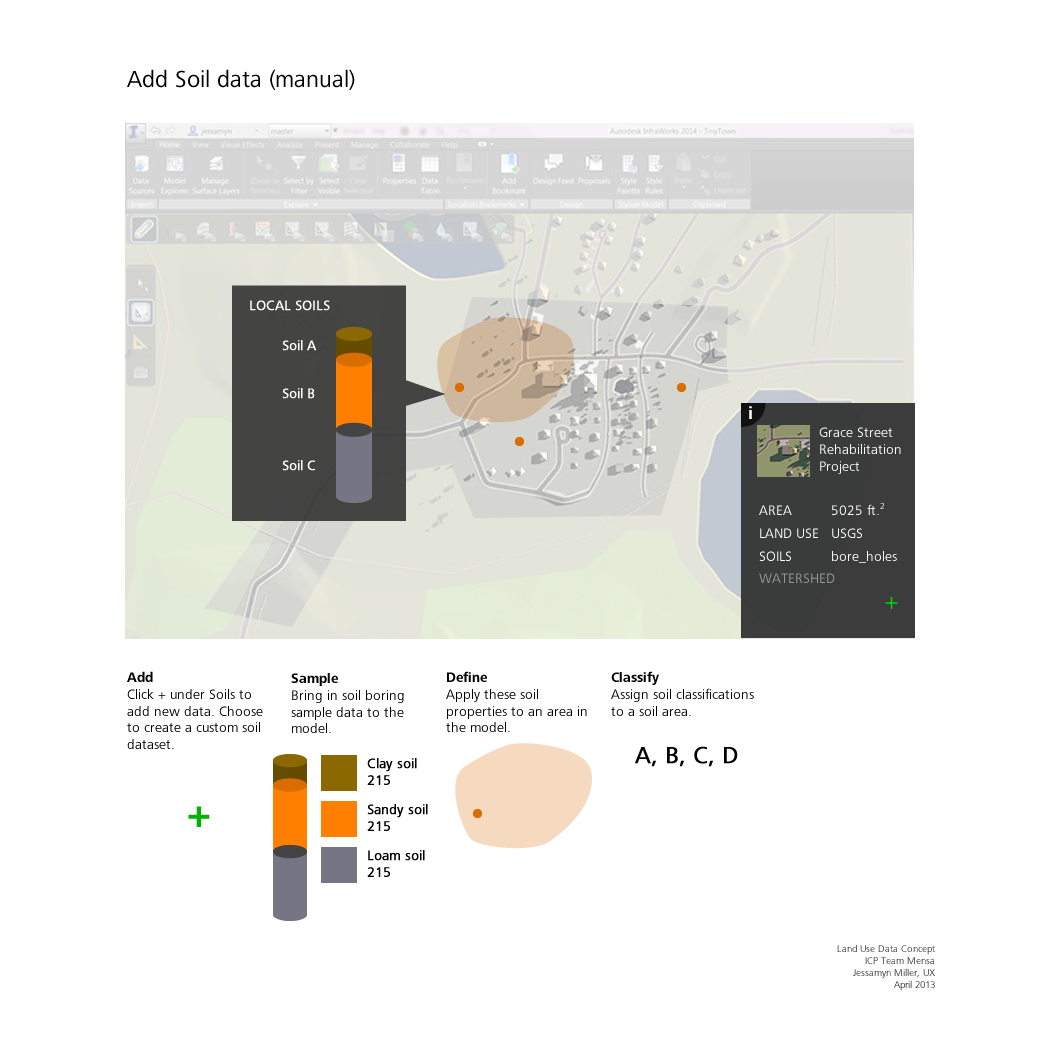Open the Present tab
Screen dimensions: 1040x1040
326,145
